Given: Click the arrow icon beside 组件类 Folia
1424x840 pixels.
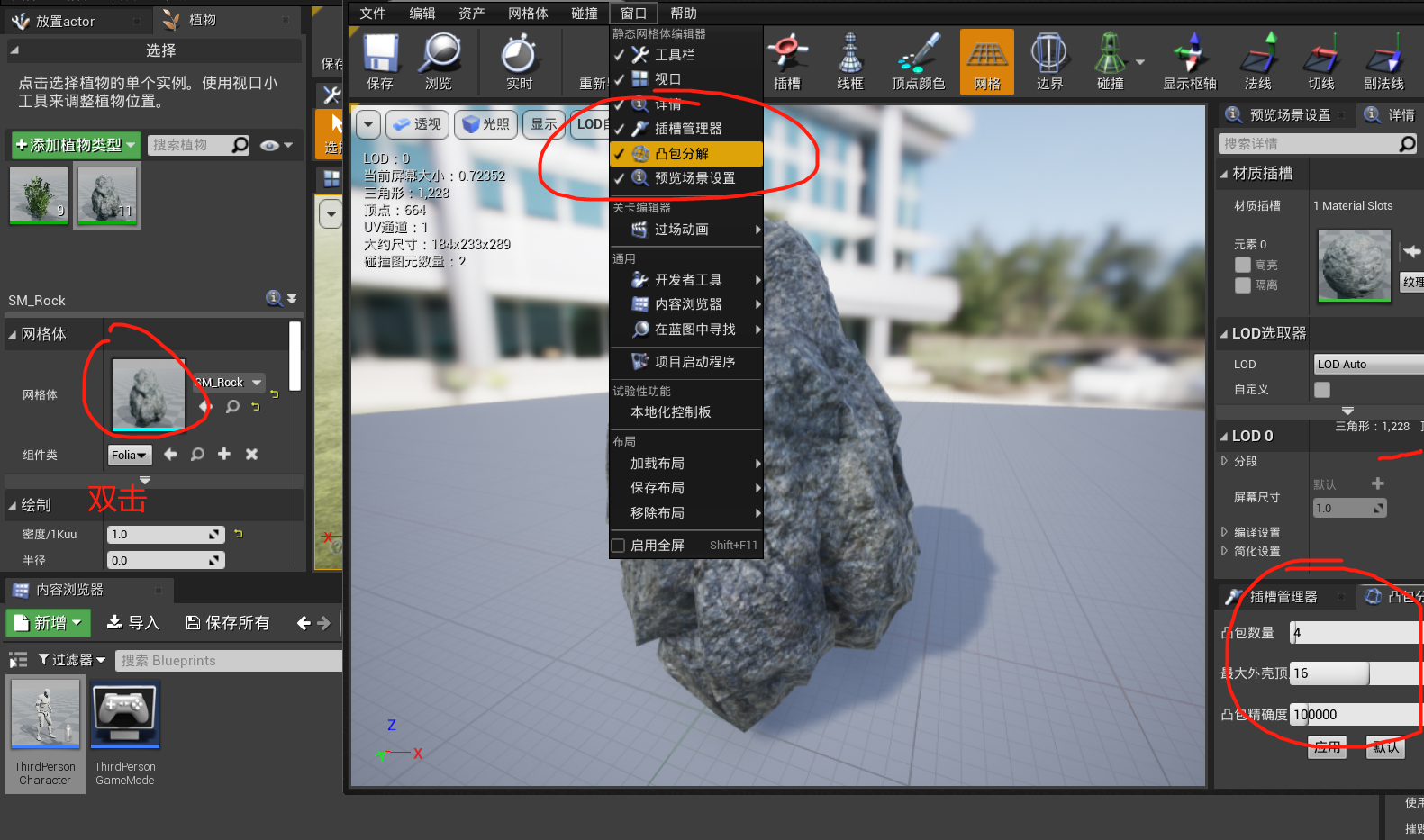Looking at the screenshot, I should pos(170,455).
